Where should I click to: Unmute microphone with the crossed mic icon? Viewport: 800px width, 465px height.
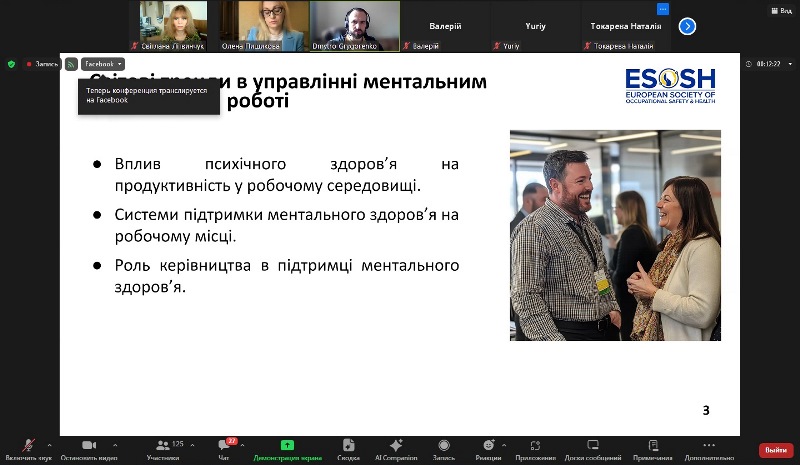pyautogui.click(x=29, y=446)
